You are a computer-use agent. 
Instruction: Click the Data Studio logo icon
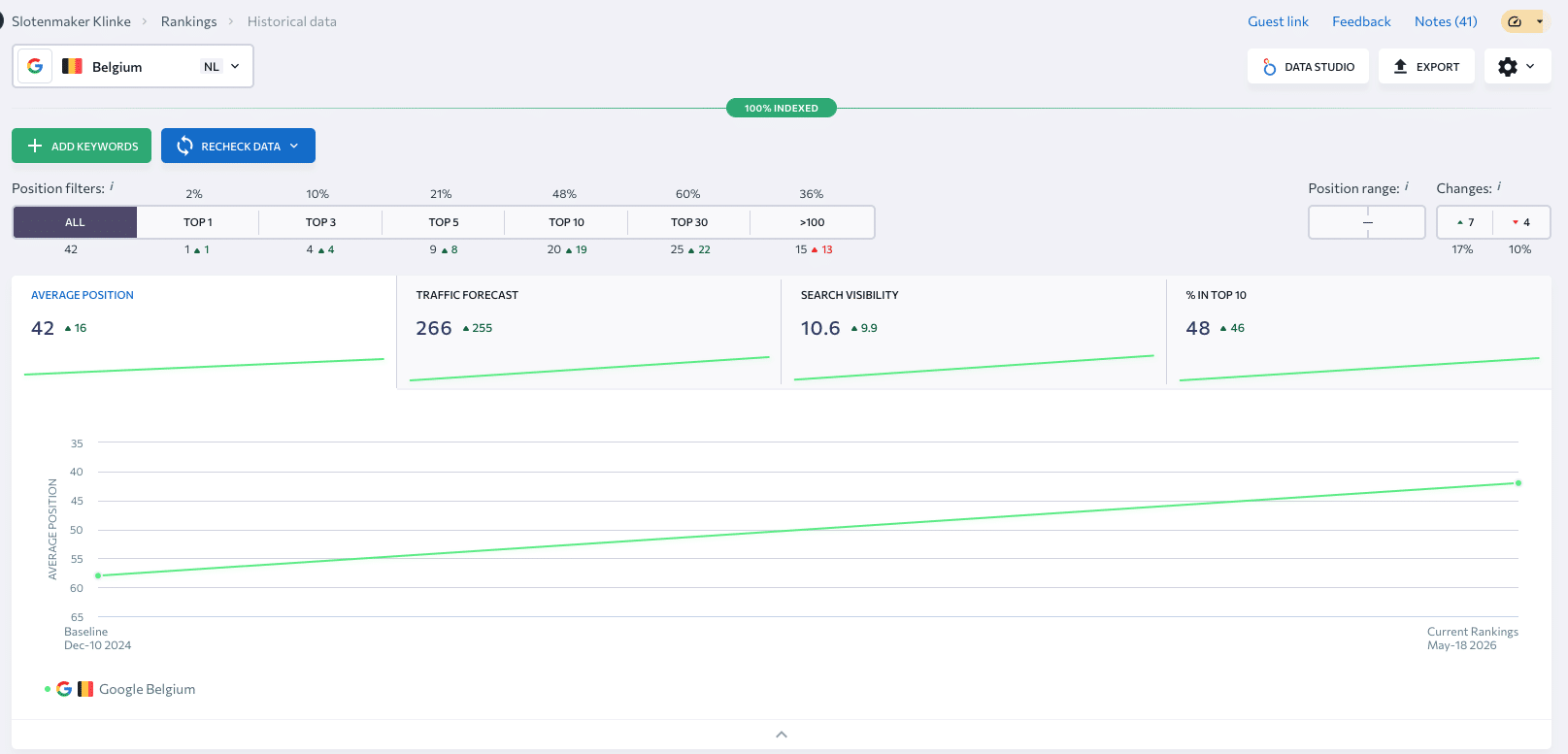[1269, 67]
